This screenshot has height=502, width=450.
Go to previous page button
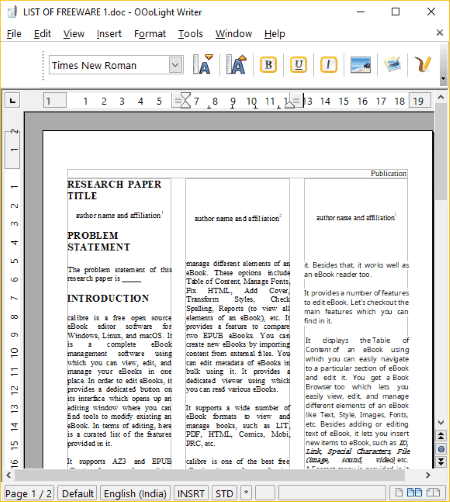[x=441, y=436]
